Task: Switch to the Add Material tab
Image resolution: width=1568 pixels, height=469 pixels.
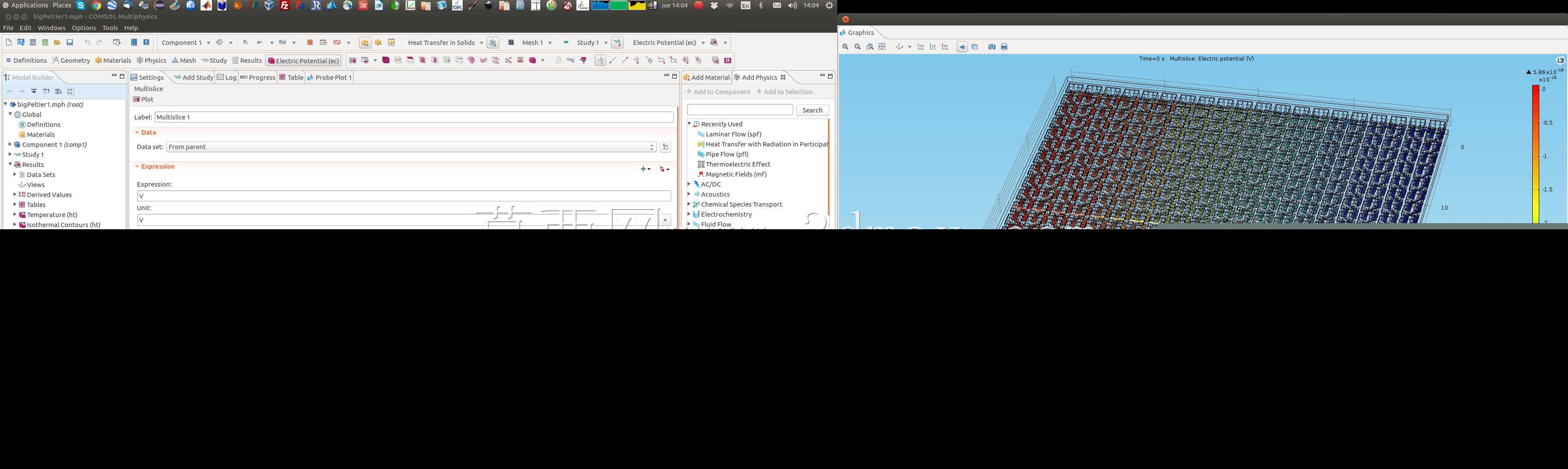Action: (x=706, y=77)
